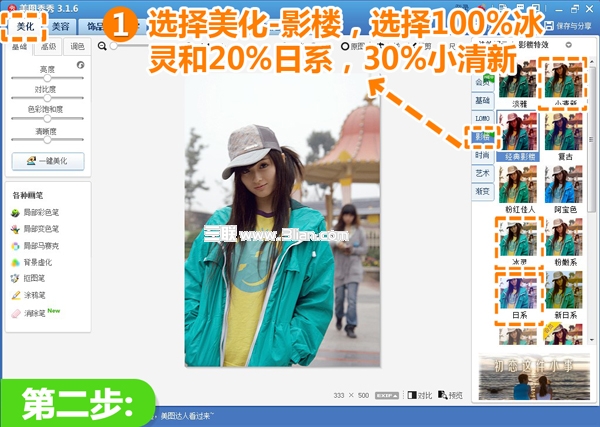Viewport: 600px width, 427px height.
Task: Open the 渐变 effects category
Action: (x=483, y=191)
